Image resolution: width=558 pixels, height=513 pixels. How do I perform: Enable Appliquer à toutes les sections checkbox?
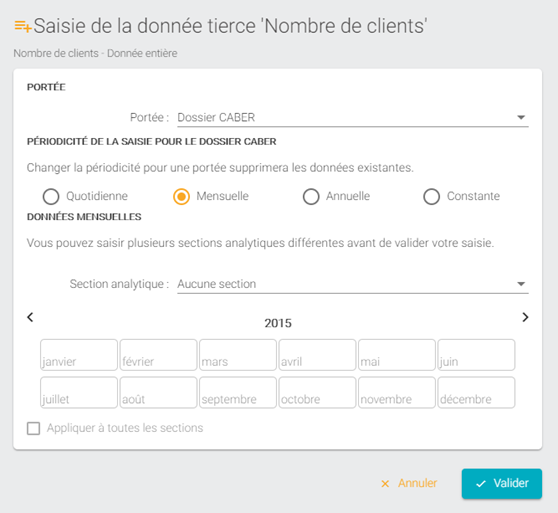[33, 428]
